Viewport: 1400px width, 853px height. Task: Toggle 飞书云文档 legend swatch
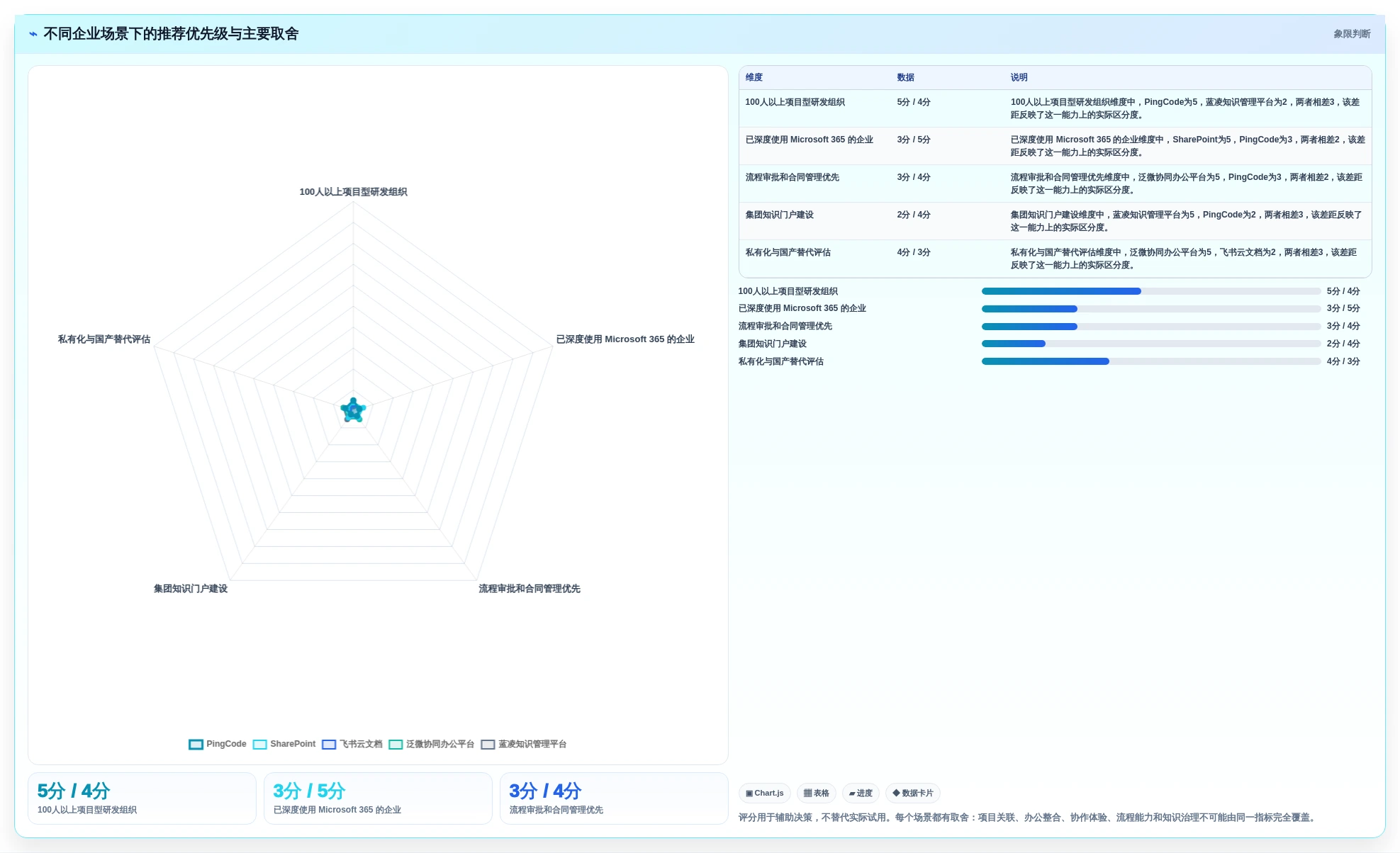click(329, 744)
